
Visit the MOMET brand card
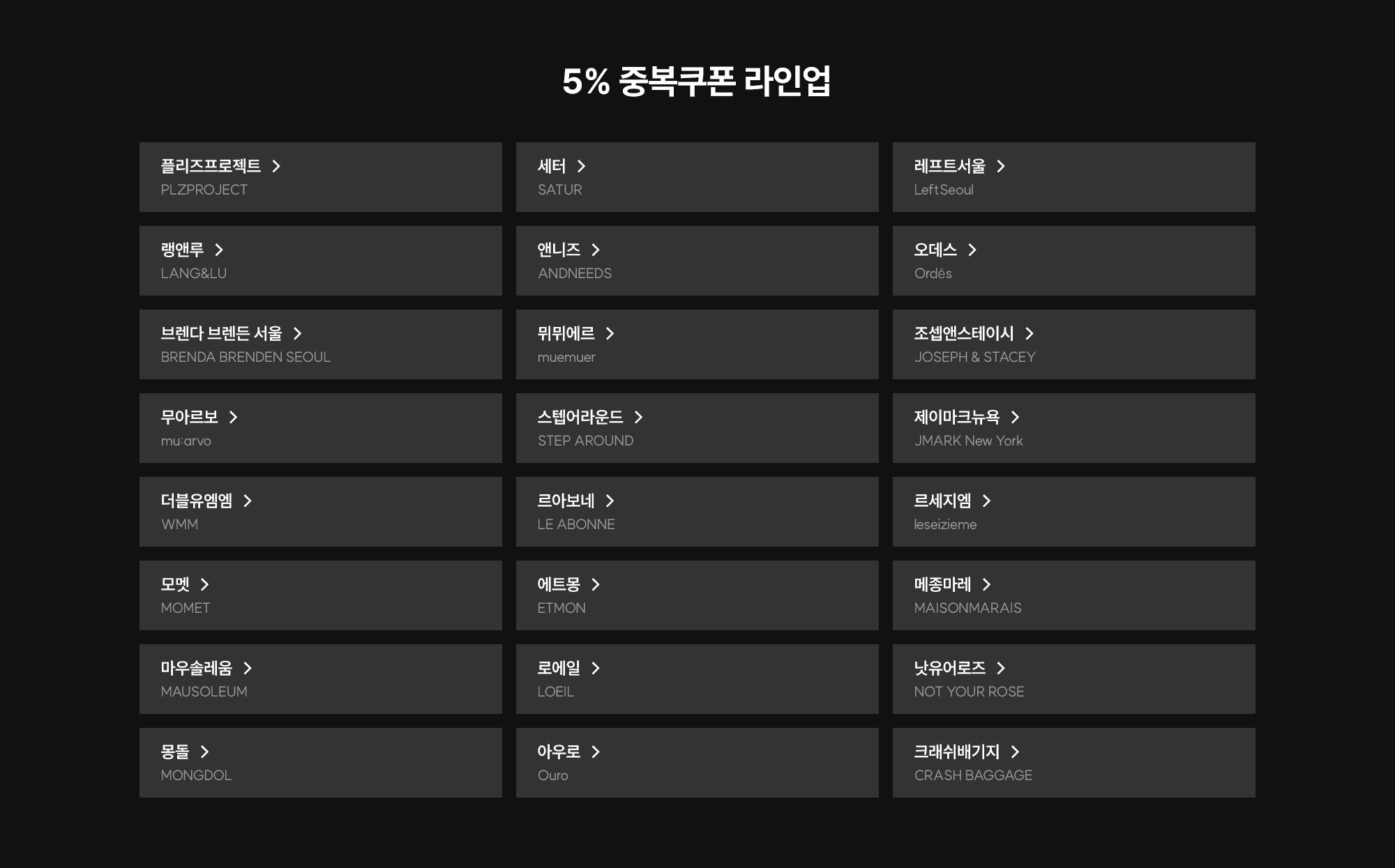coord(320,595)
